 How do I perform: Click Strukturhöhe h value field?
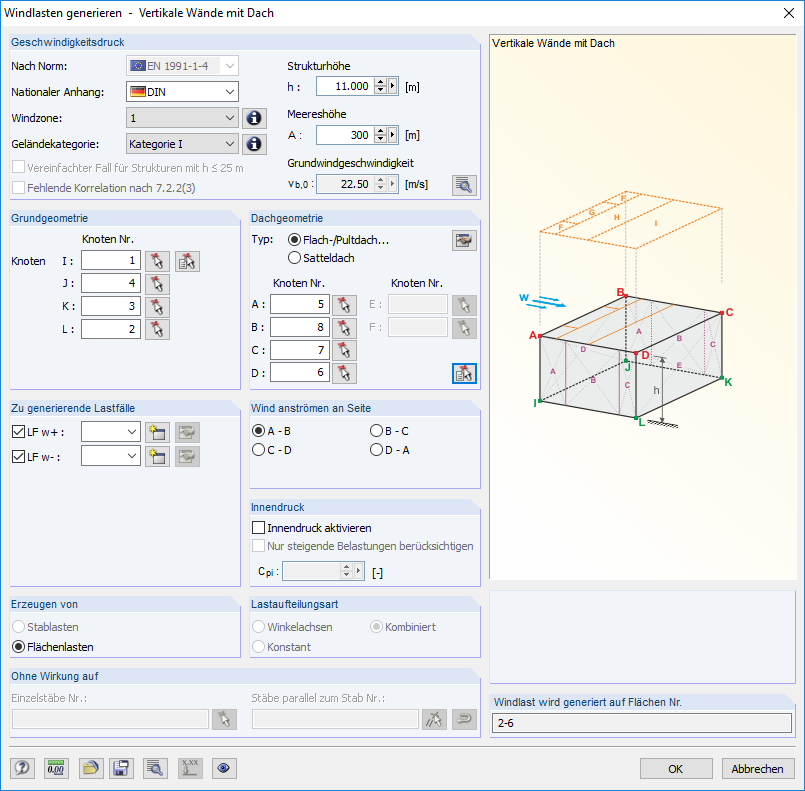pyautogui.click(x=346, y=86)
